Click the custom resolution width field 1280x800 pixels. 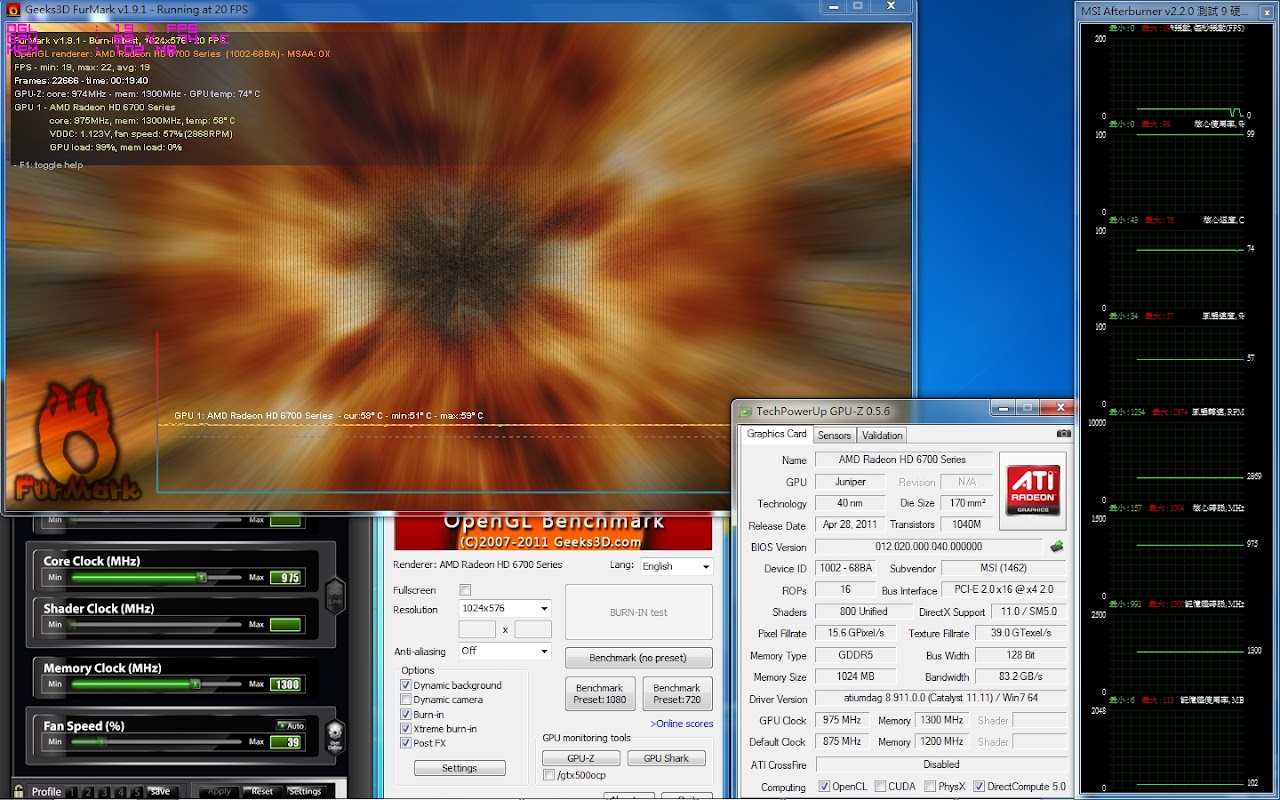click(x=477, y=629)
